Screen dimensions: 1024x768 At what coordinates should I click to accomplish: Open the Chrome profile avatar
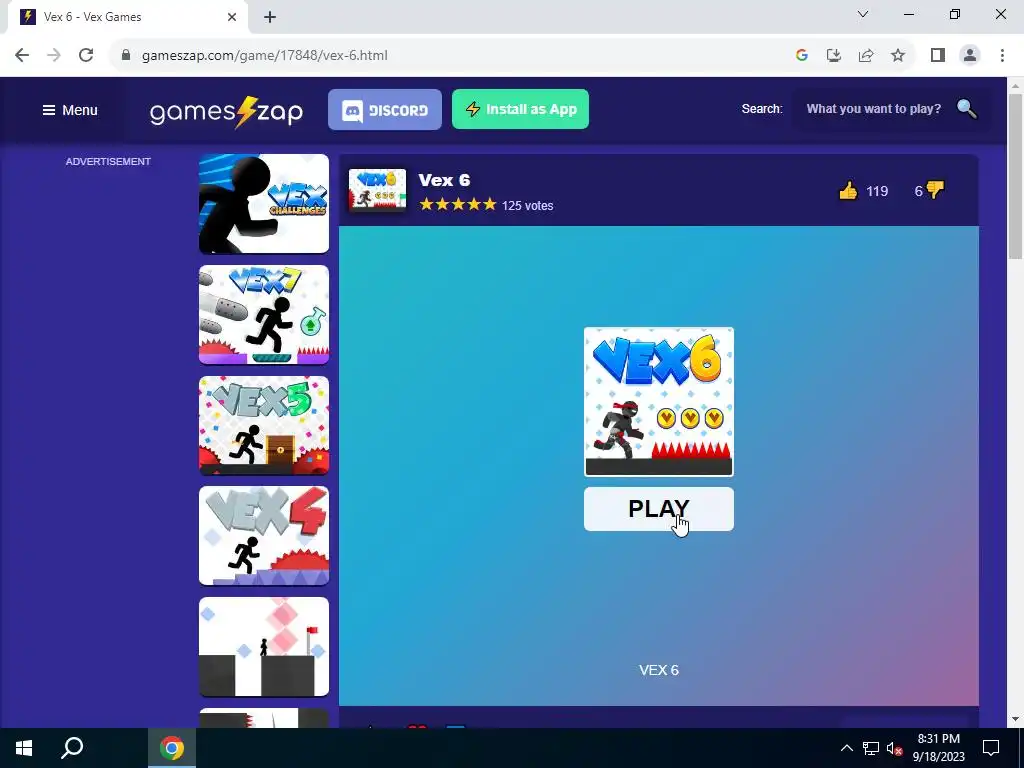click(x=970, y=56)
